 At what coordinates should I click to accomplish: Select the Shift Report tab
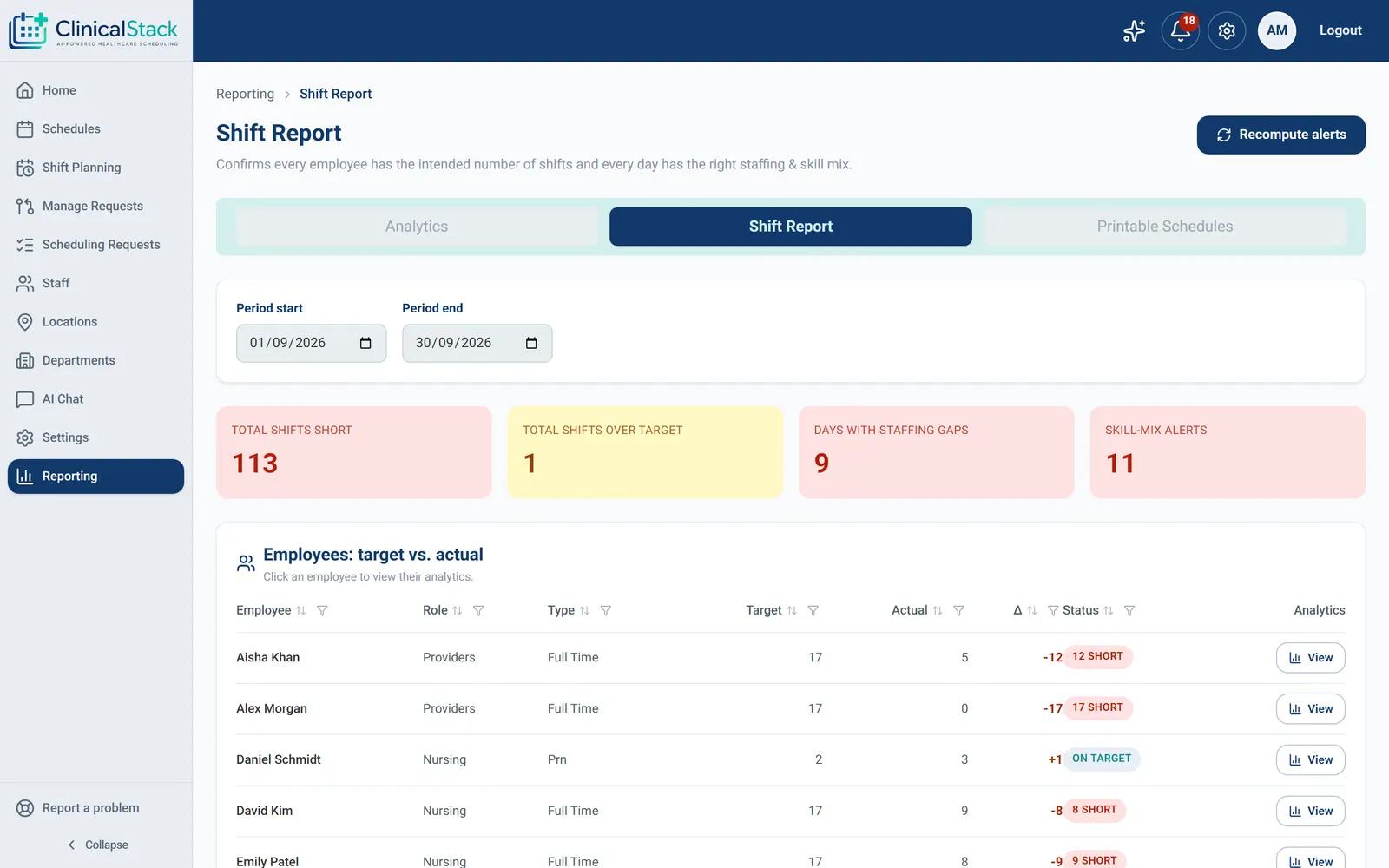point(791,227)
